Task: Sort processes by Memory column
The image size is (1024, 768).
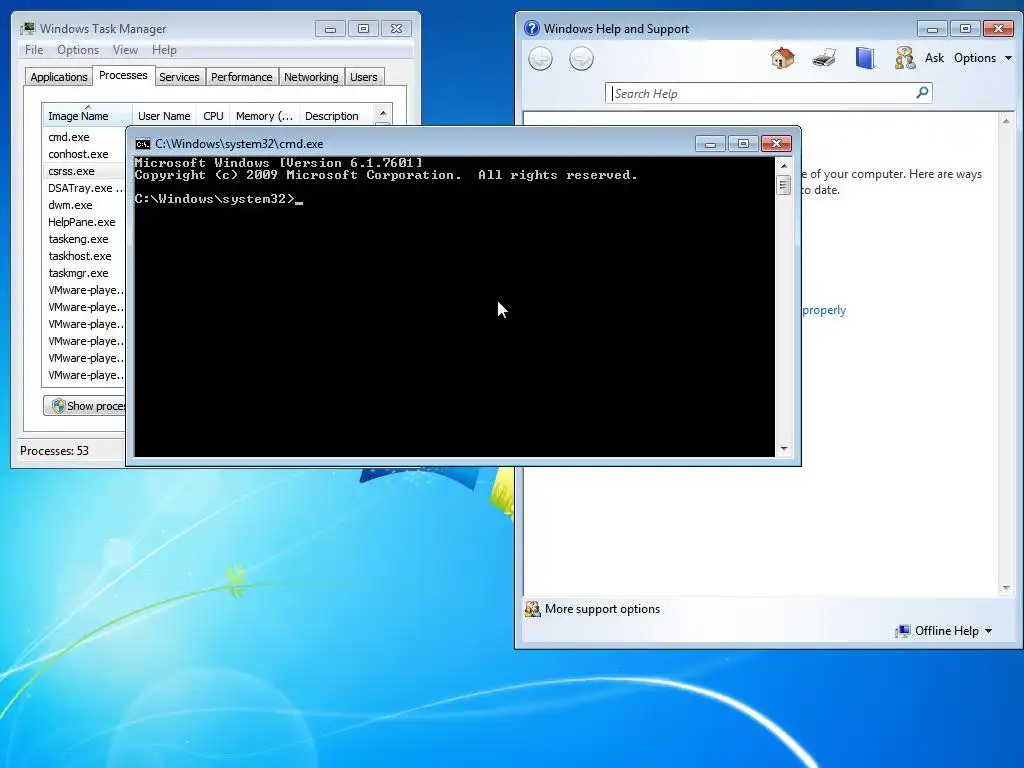Action: (x=264, y=116)
